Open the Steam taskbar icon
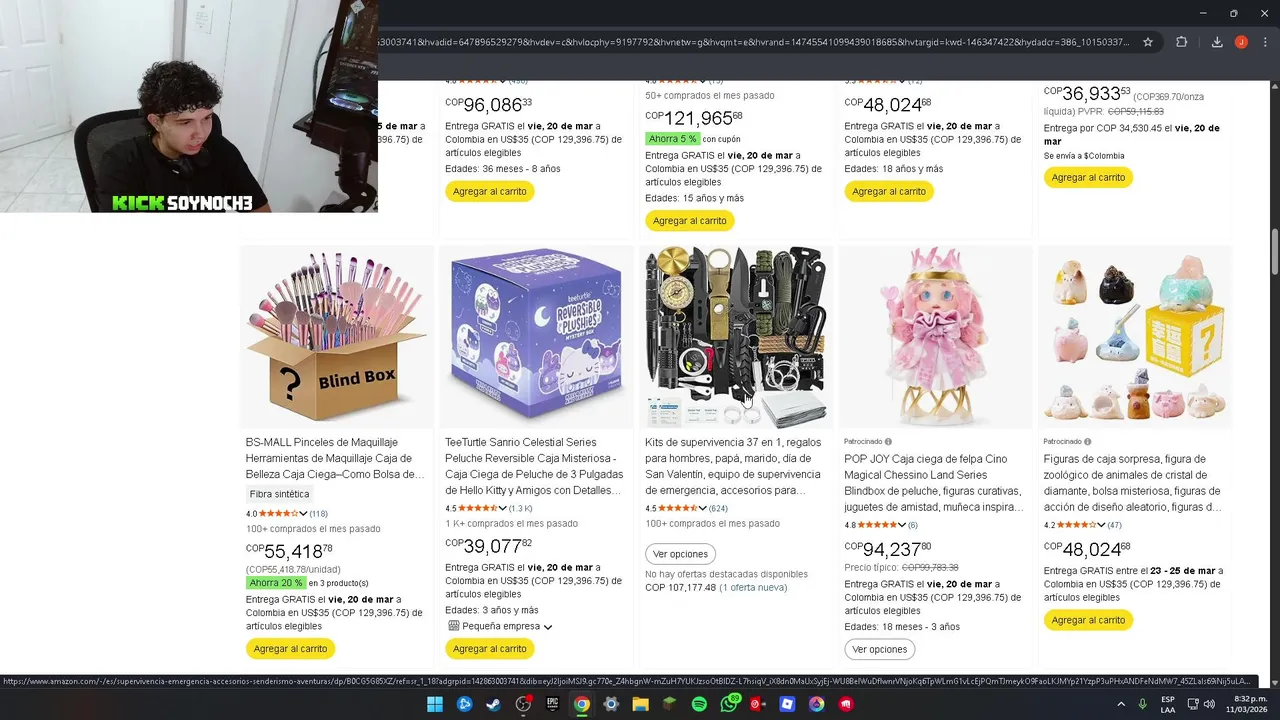1280x720 pixels. click(x=493, y=704)
